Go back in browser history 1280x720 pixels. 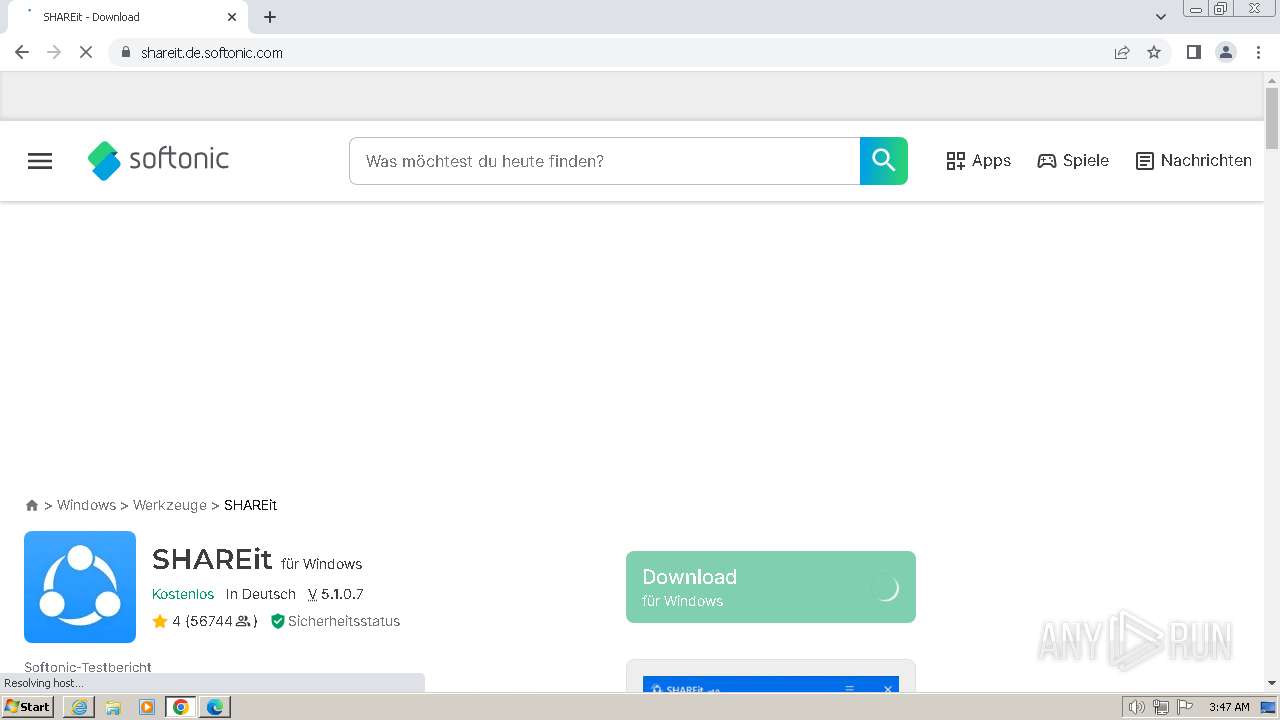pos(22,52)
